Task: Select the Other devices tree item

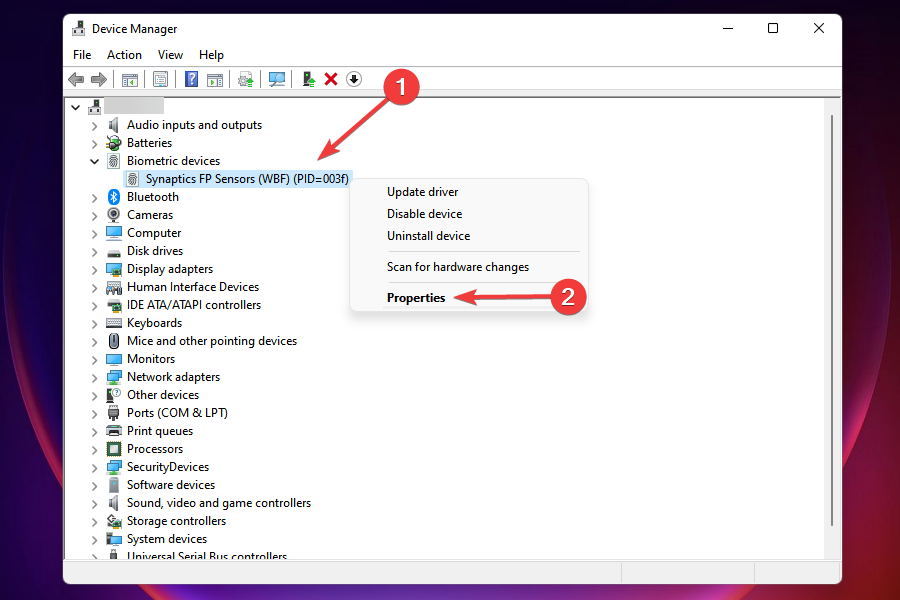Action: coord(163,394)
